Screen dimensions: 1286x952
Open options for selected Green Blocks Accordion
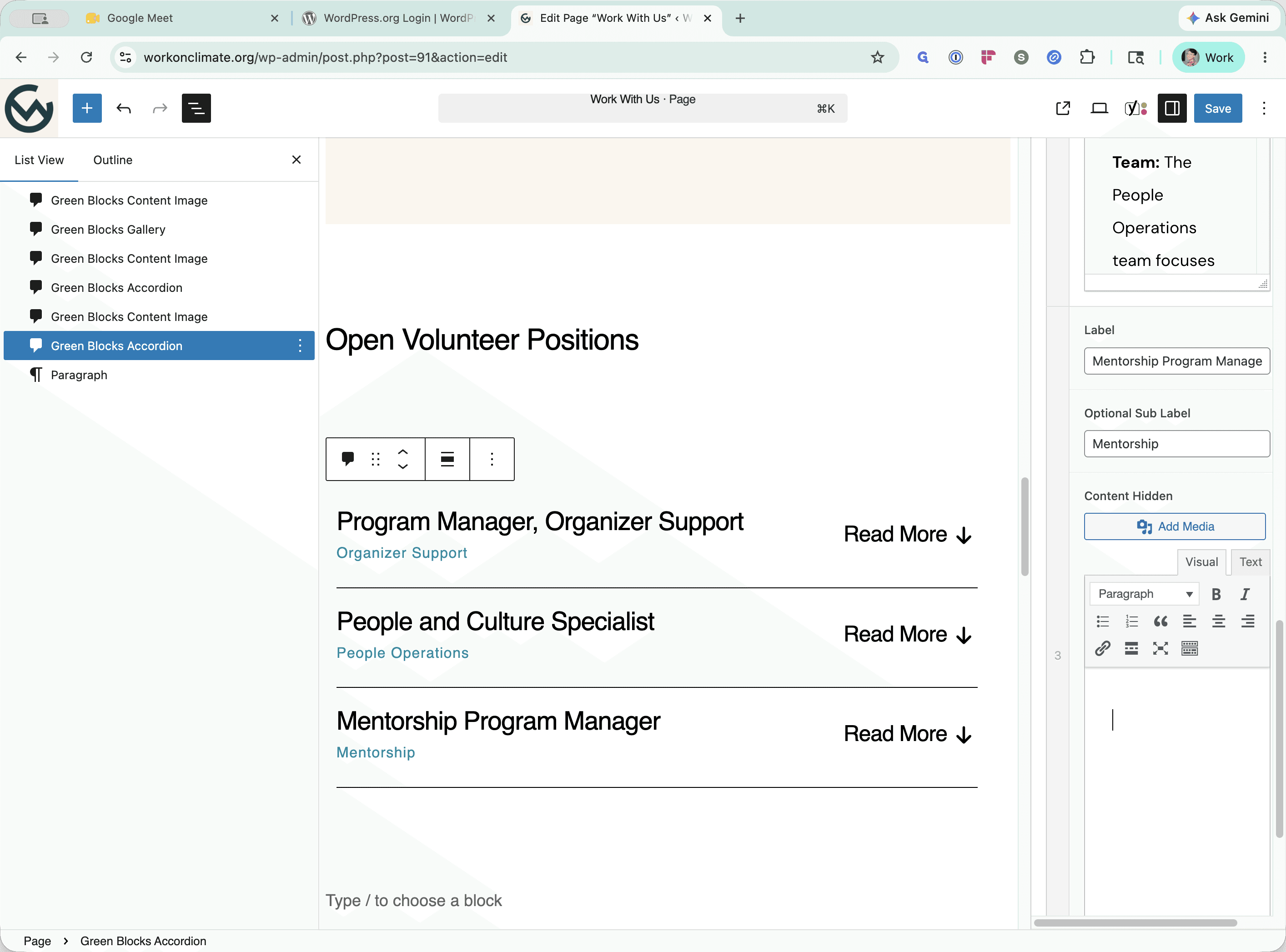pyautogui.click(x=300, y=345)
